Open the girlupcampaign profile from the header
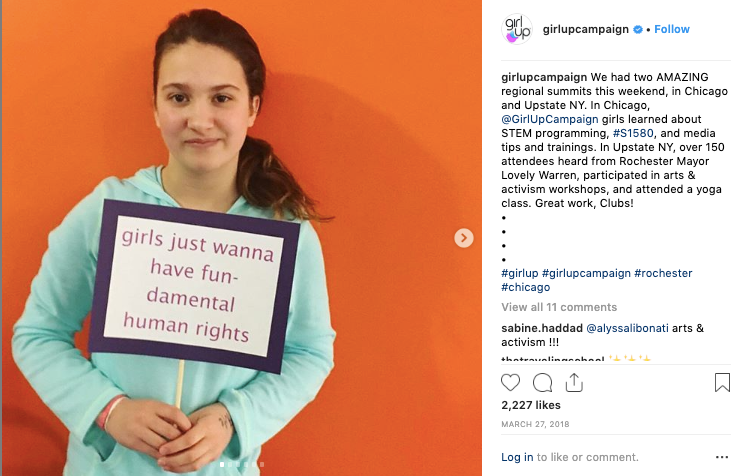748x476 pixels. tap(585, 29)
